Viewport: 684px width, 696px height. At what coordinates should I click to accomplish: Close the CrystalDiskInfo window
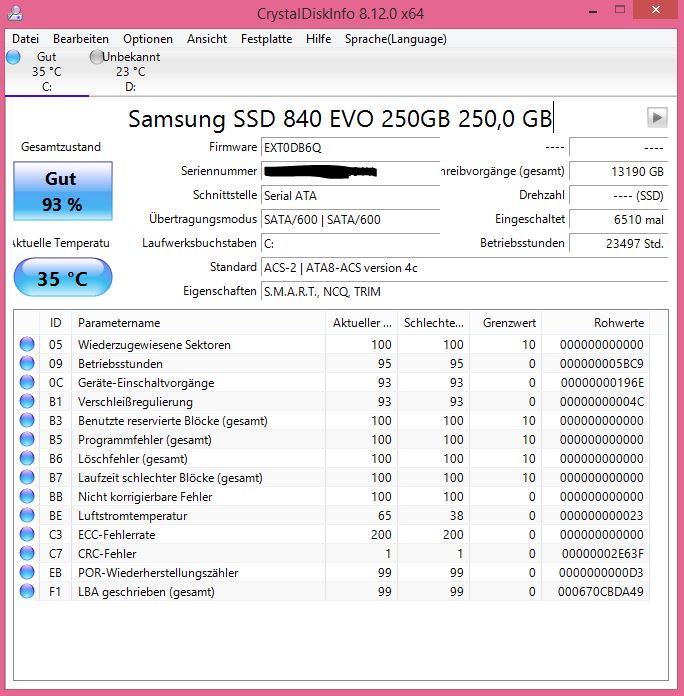(656, 10)
